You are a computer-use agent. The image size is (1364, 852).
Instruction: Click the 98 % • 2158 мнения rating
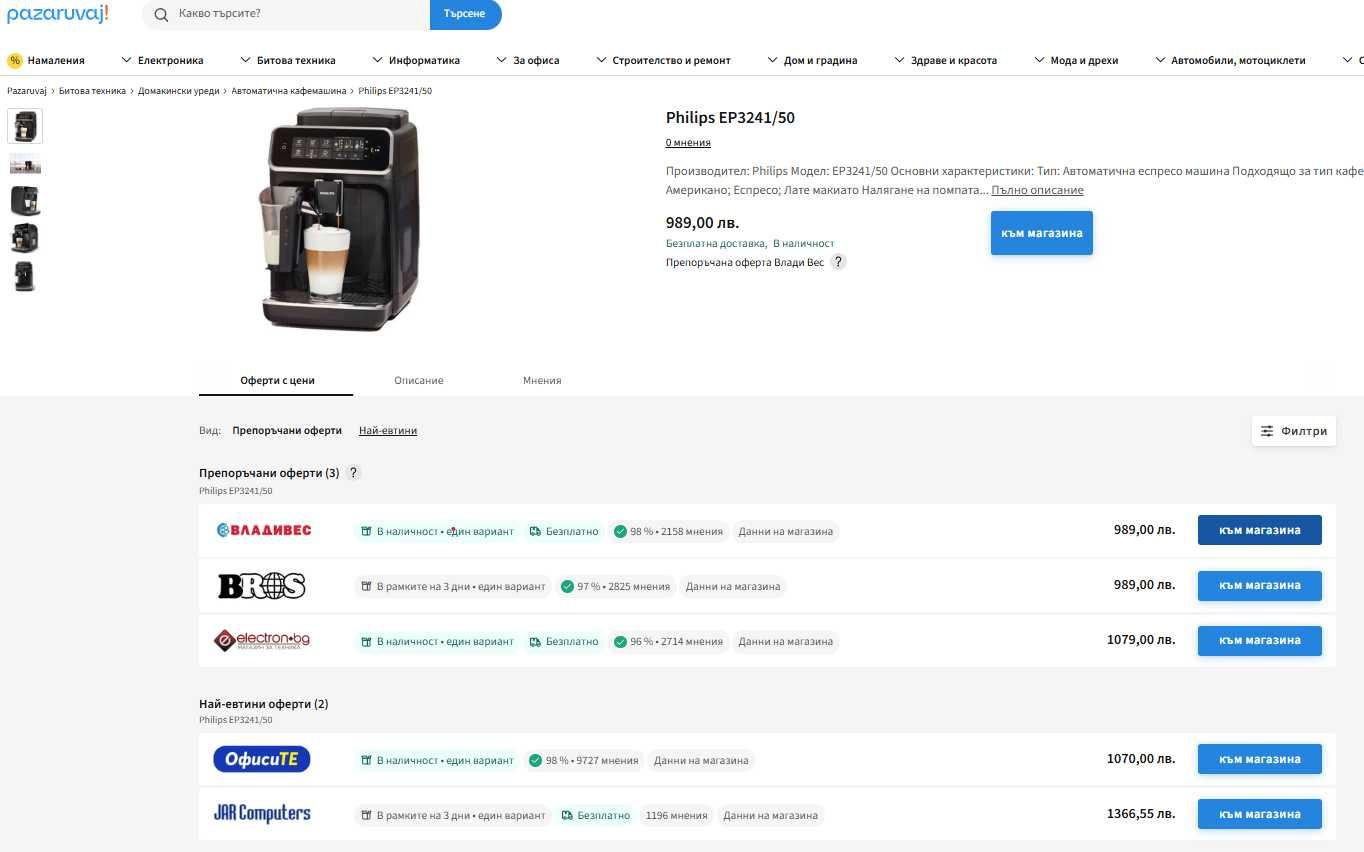(x=668, y=531)
